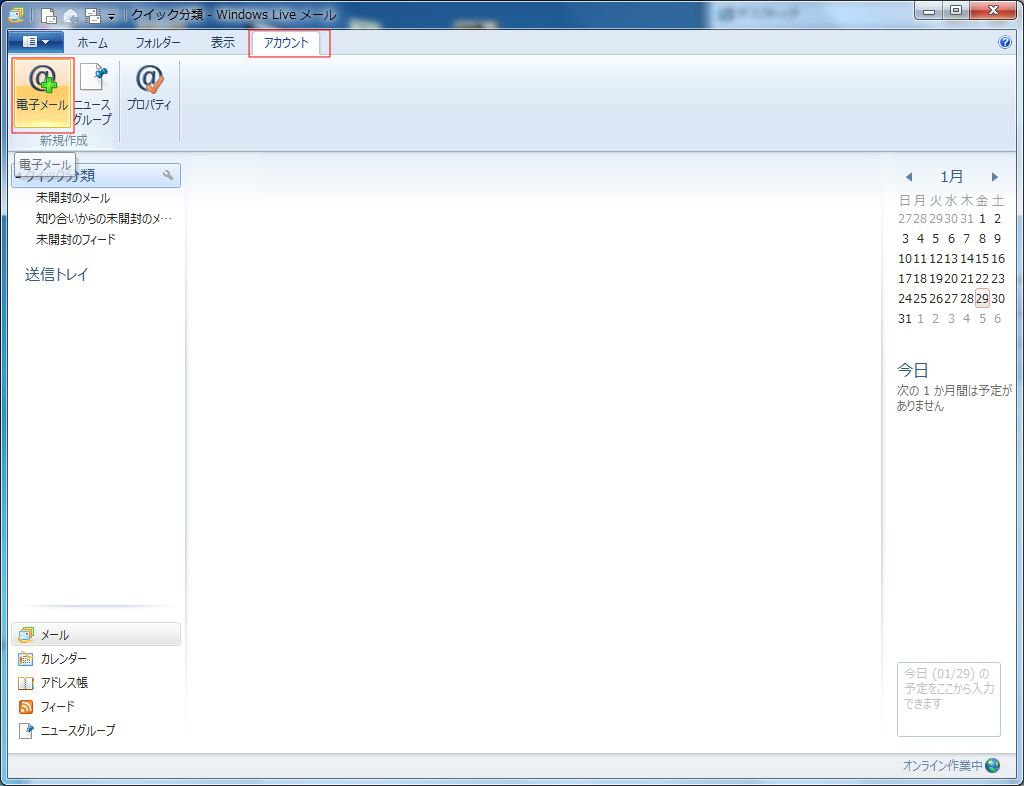Go to the previous month in calendar
The image size is (1024, 786).
(908, 177)
